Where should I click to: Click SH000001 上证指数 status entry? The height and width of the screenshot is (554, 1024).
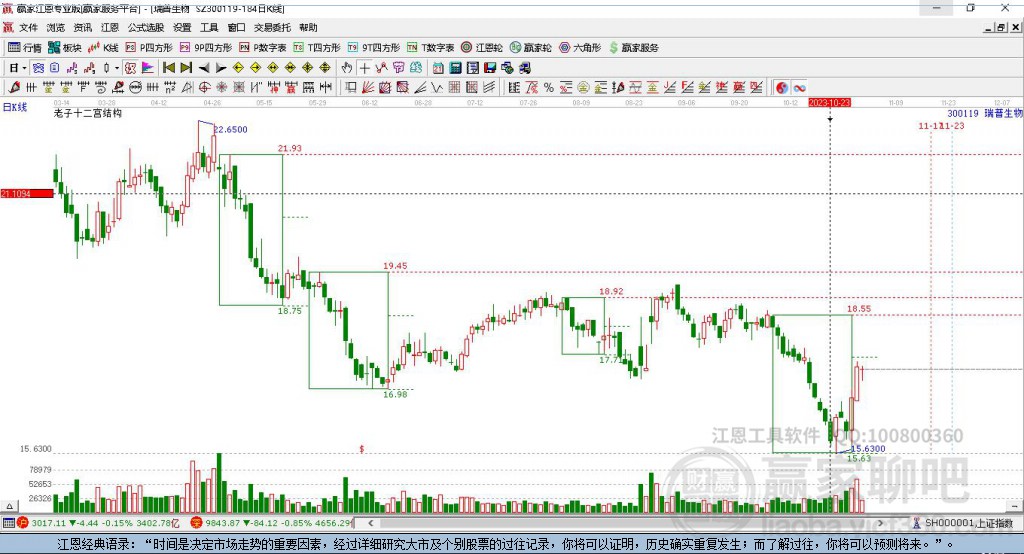click(x=968, y=523)
